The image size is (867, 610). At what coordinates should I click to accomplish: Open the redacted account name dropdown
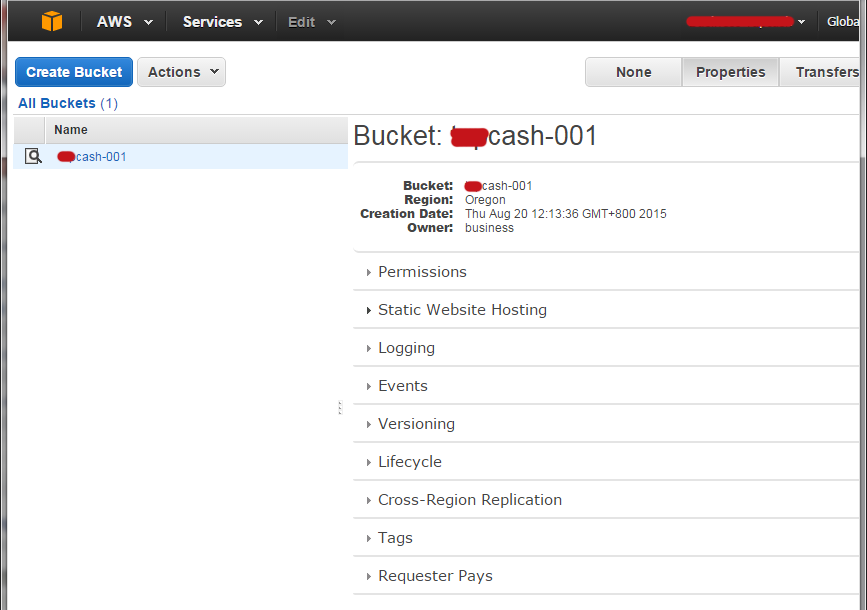pyautogui.click(x=745, y=22)
